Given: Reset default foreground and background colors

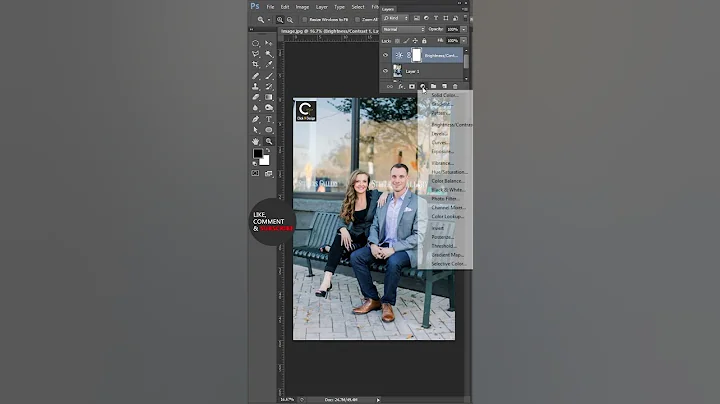Looking at the screenshot, I should (x=255, y=163).
